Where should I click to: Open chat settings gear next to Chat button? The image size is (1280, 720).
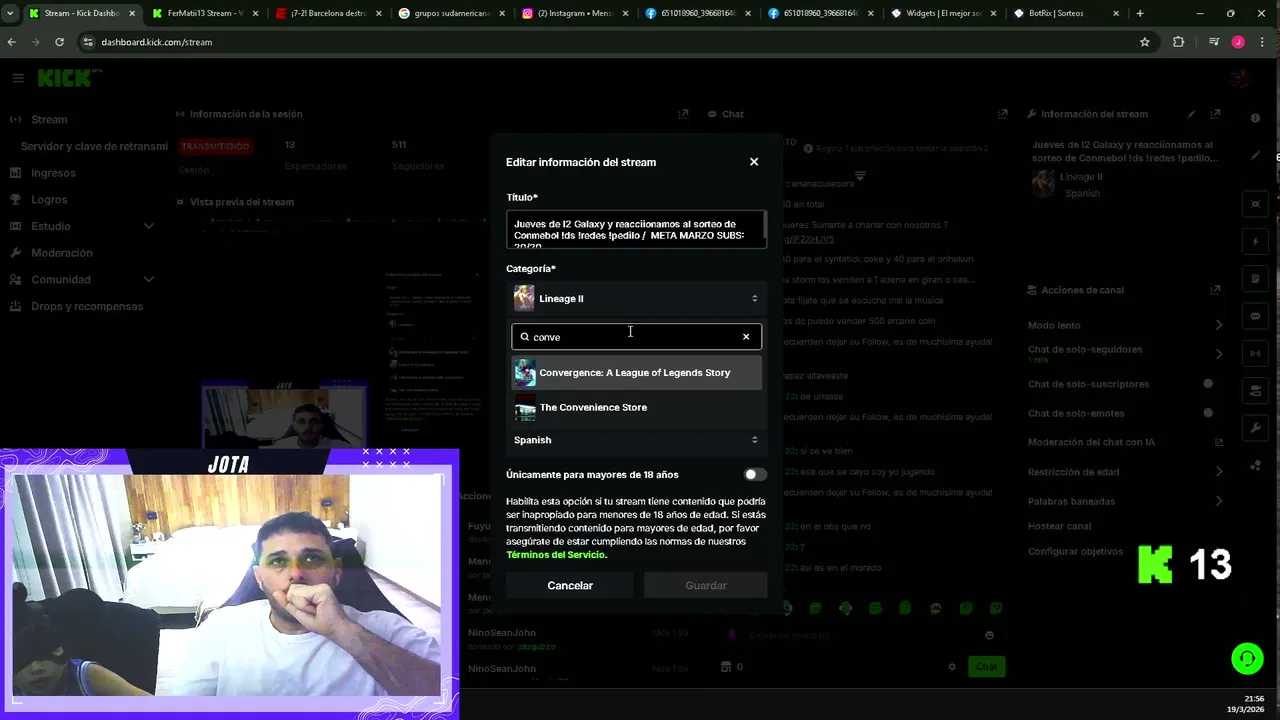(952, 667)
